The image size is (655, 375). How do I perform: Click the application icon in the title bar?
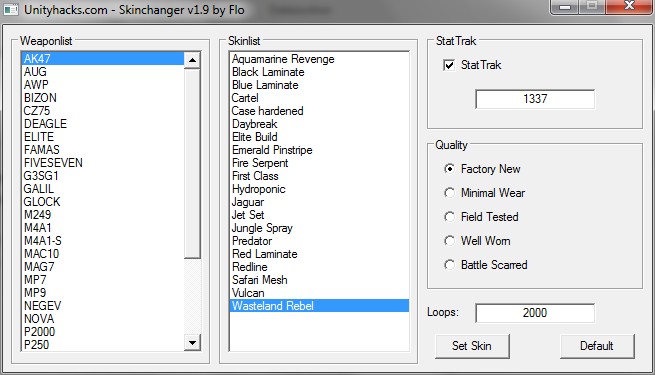pyautogui.click(x=11, y=9)
